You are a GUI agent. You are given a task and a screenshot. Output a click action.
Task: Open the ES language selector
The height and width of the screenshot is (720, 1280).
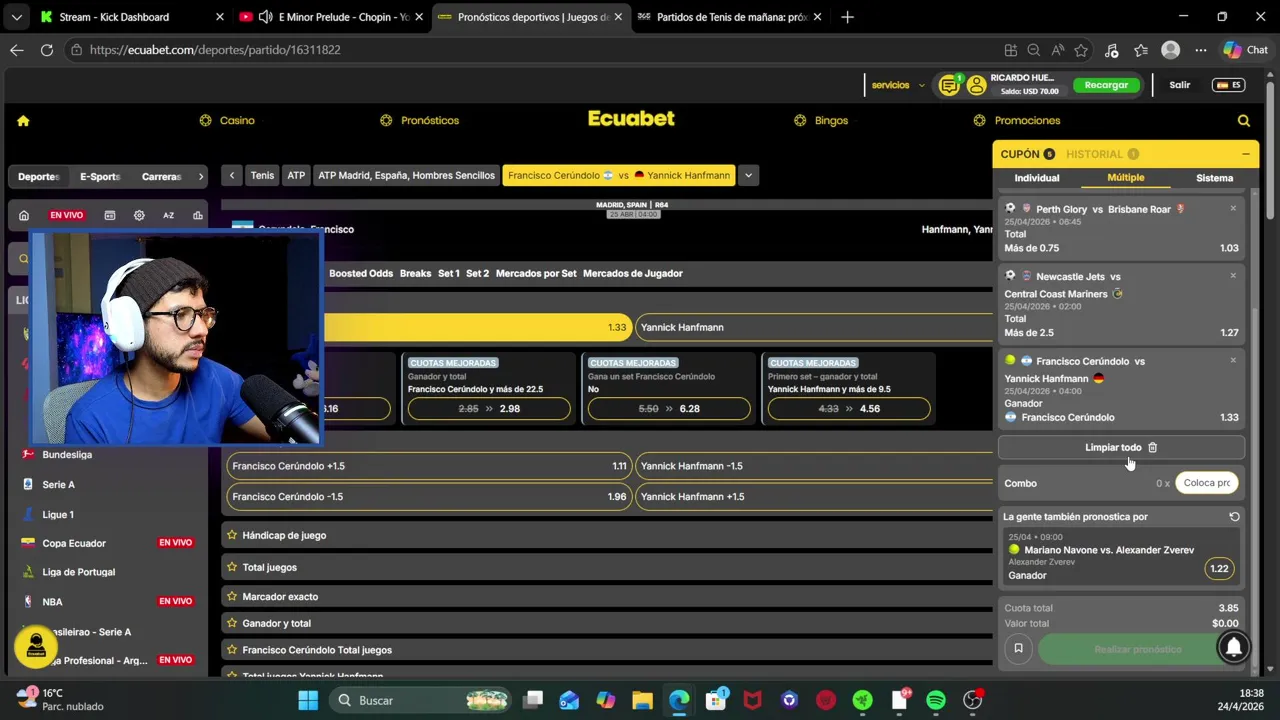(1228, 85)
